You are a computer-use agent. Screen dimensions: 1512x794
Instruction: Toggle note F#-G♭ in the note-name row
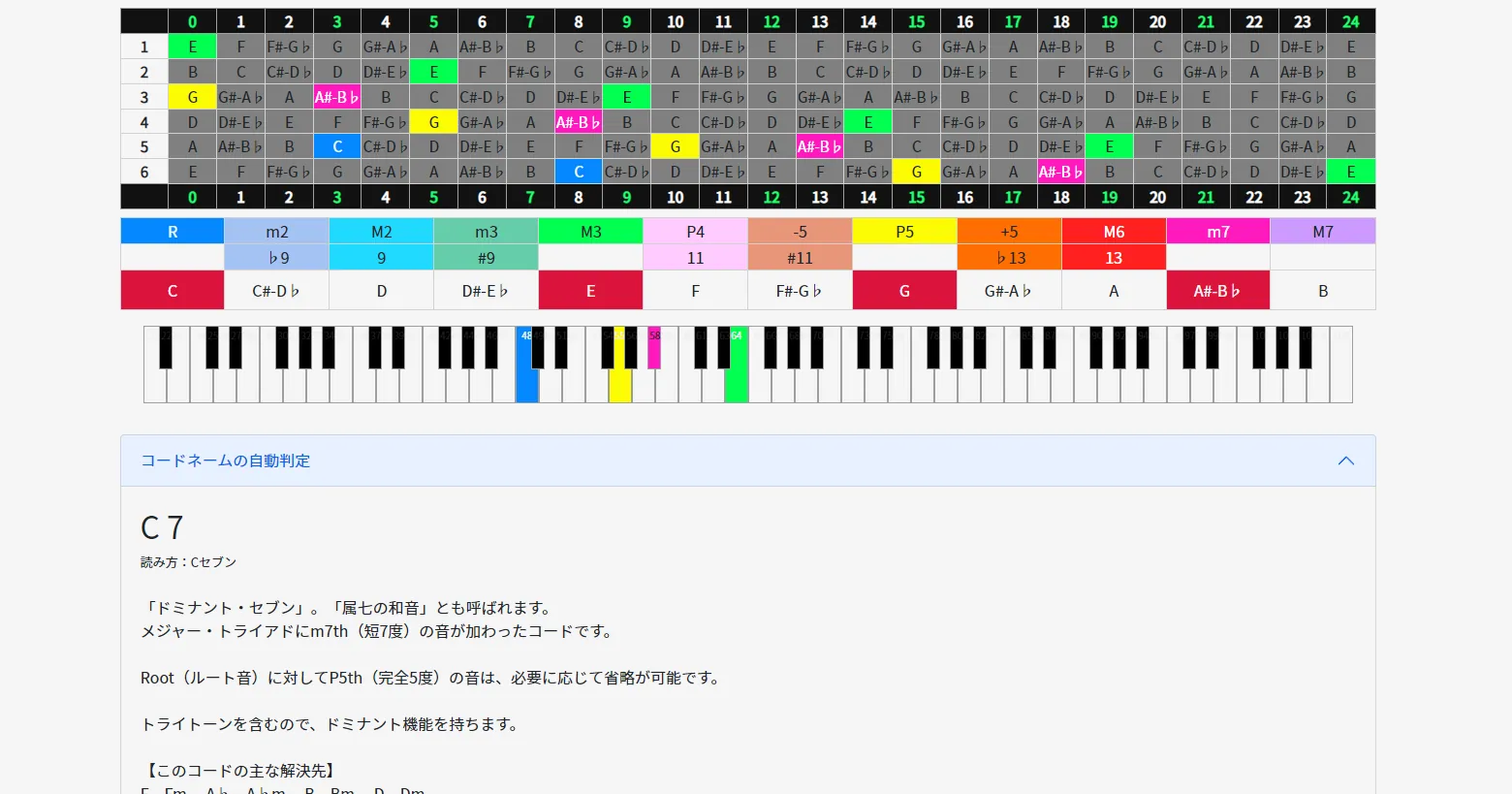[x=801, y=291]
